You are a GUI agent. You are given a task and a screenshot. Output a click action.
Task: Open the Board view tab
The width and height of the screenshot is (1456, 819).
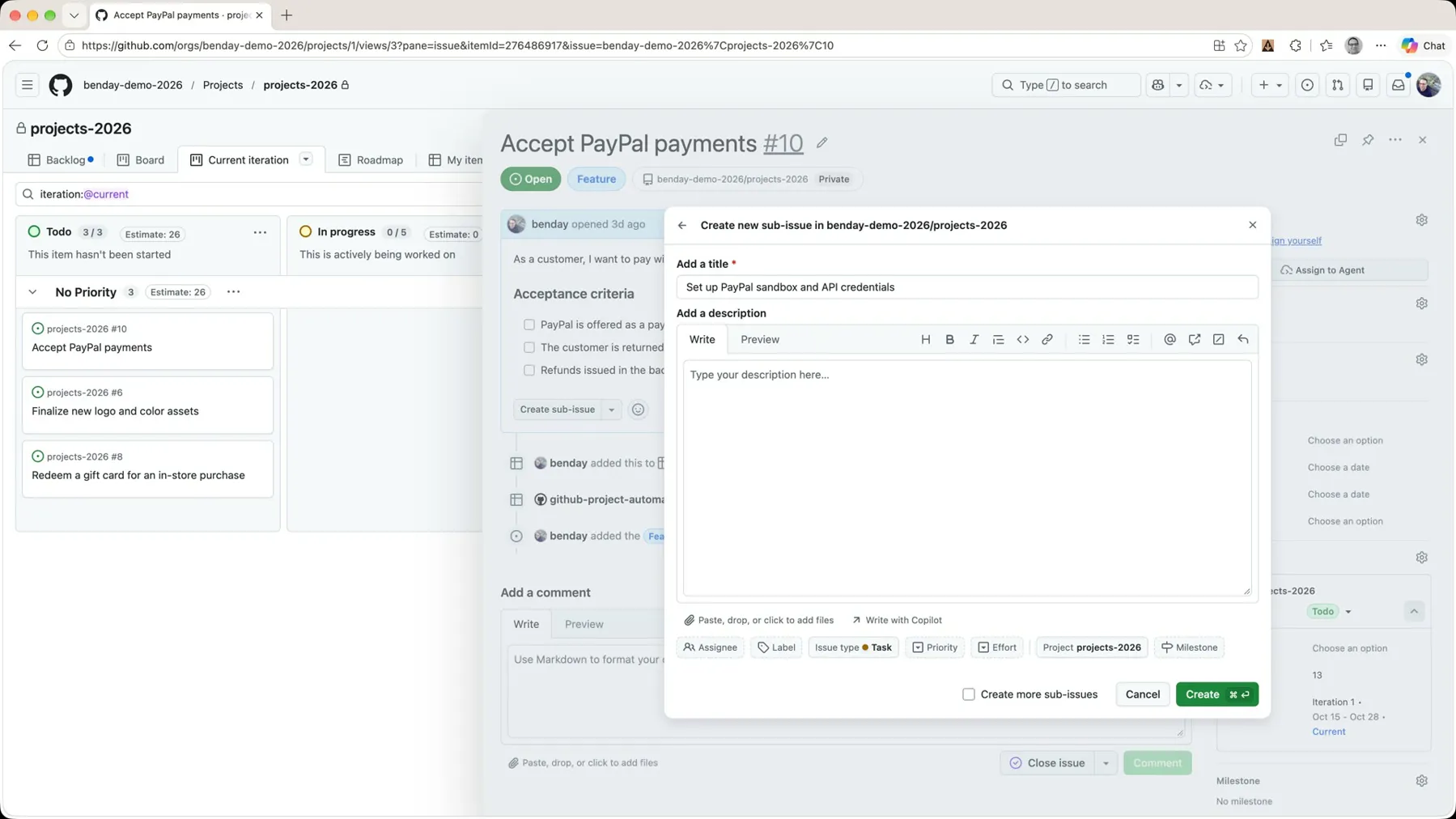pyautogui.click(x=141, y=160)
